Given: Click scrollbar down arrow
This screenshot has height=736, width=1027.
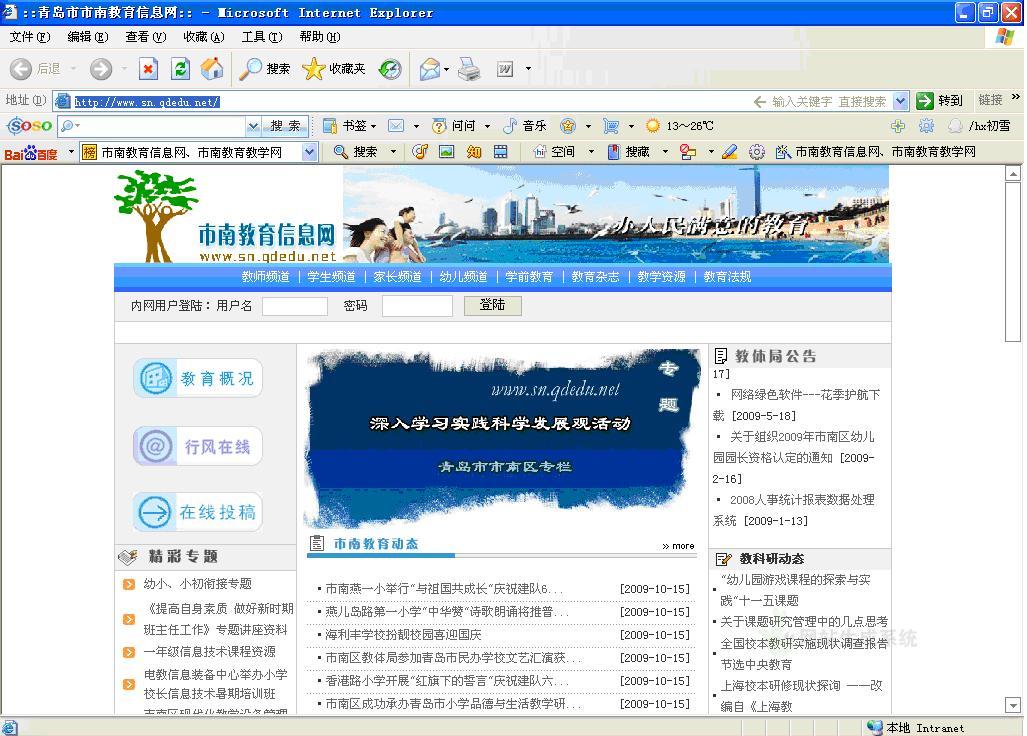Looking at the screenshot, I should pyautogui.click(x=1013, y=705).
